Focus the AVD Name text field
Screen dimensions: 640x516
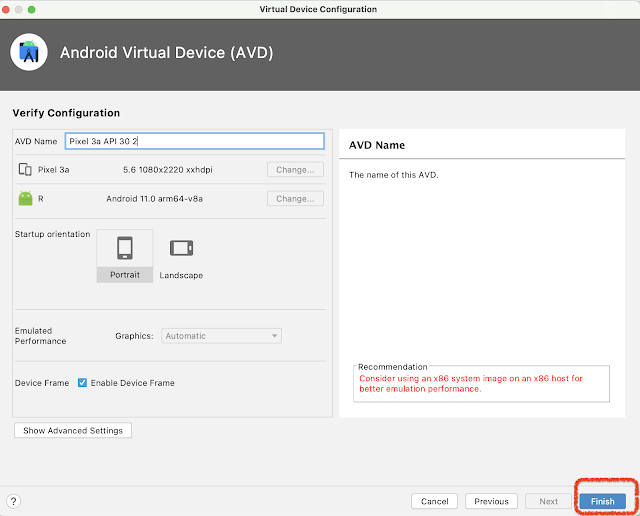point(195,141)
